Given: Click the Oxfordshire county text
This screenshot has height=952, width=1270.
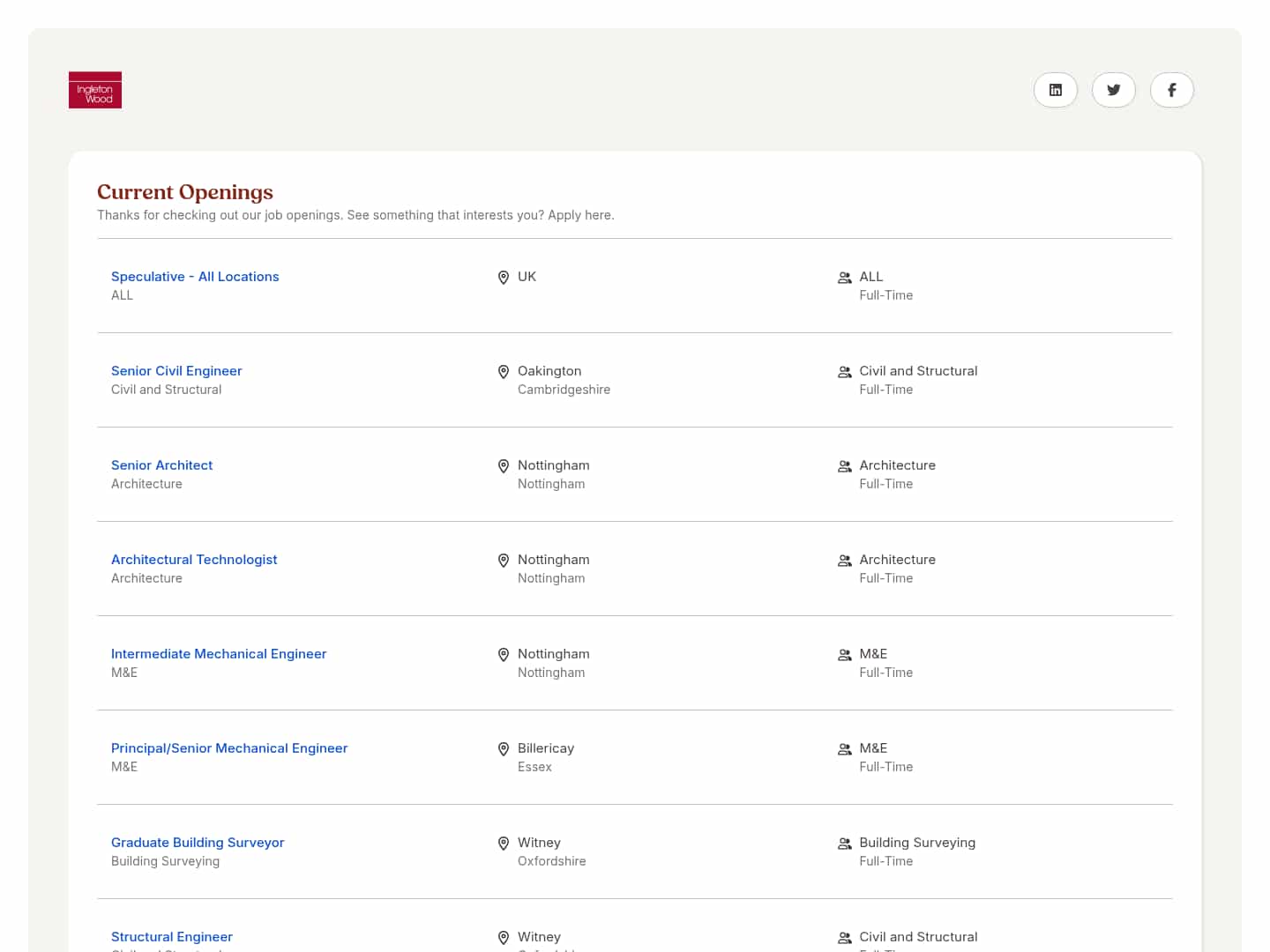Looking at the screenshot, I should tap(551, 861).
